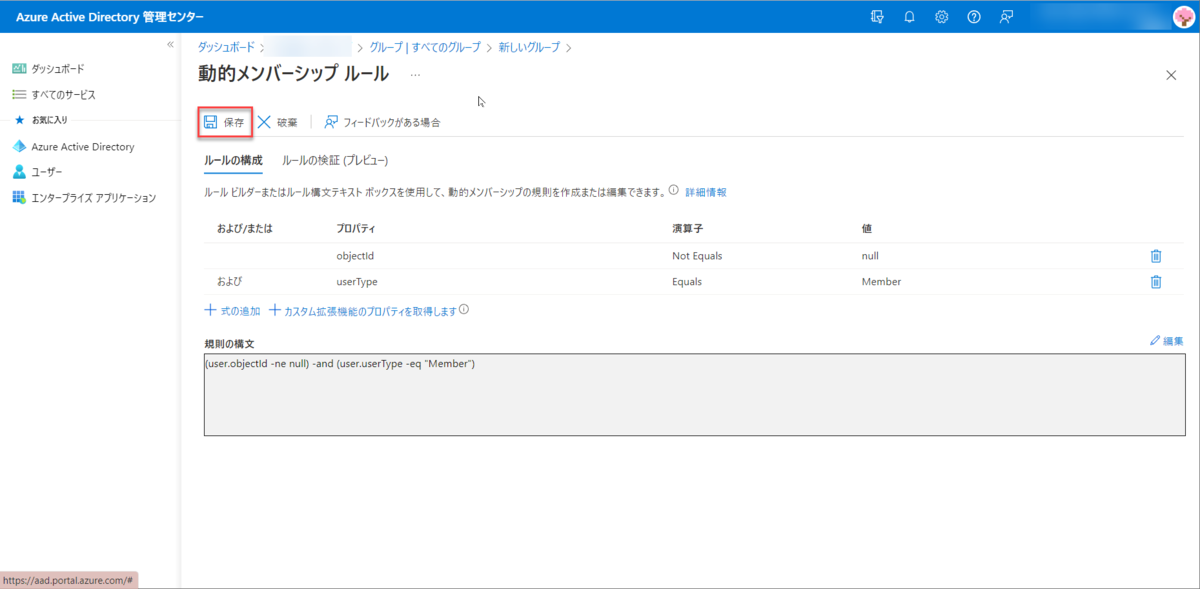Select the および cell in userType row
The image size is (1200, 589).
pyautogui.click(x=229, y=282)
